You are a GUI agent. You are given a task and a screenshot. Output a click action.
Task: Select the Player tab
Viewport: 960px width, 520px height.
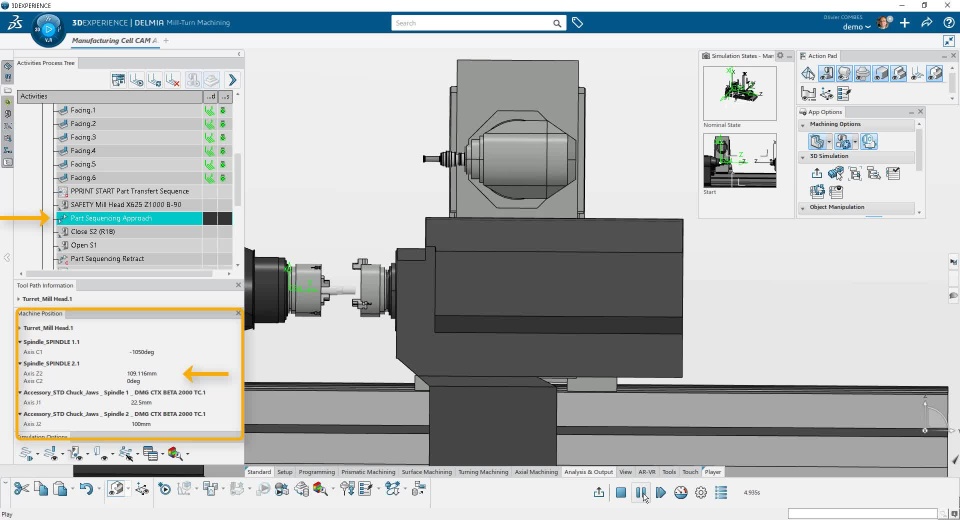713,472
